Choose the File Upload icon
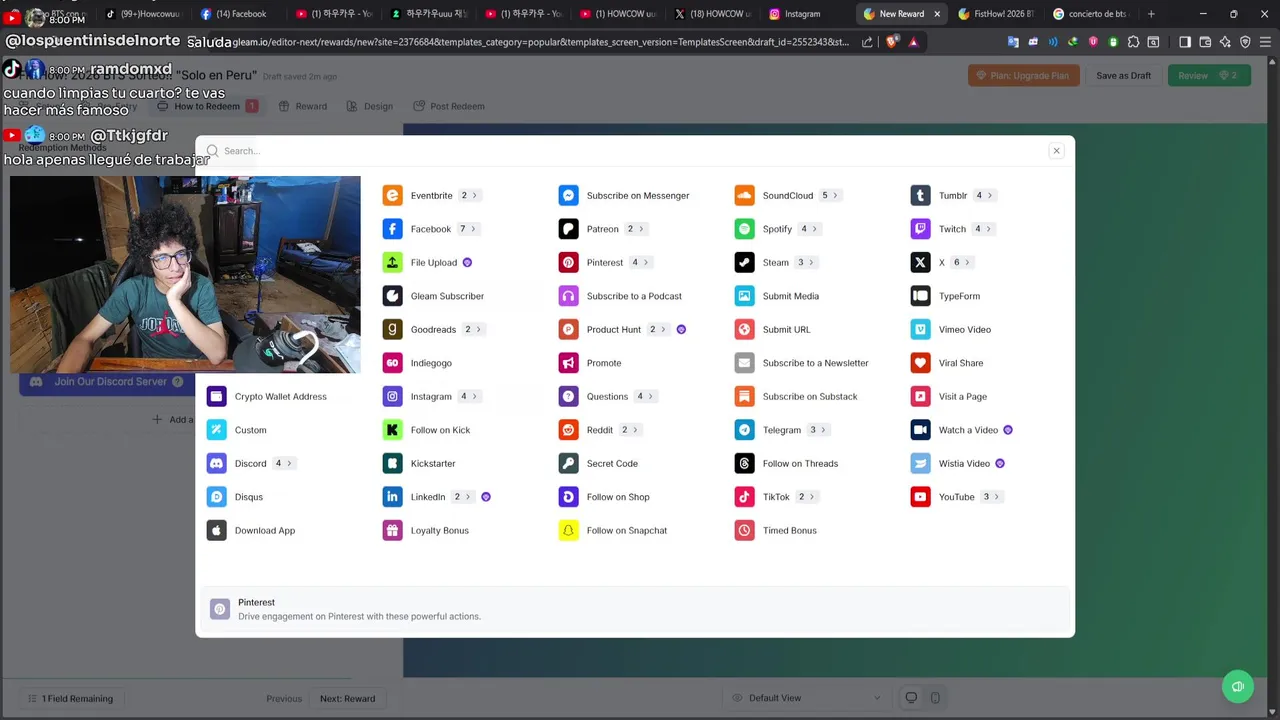 pyautogui.click(x=392, y=263)
